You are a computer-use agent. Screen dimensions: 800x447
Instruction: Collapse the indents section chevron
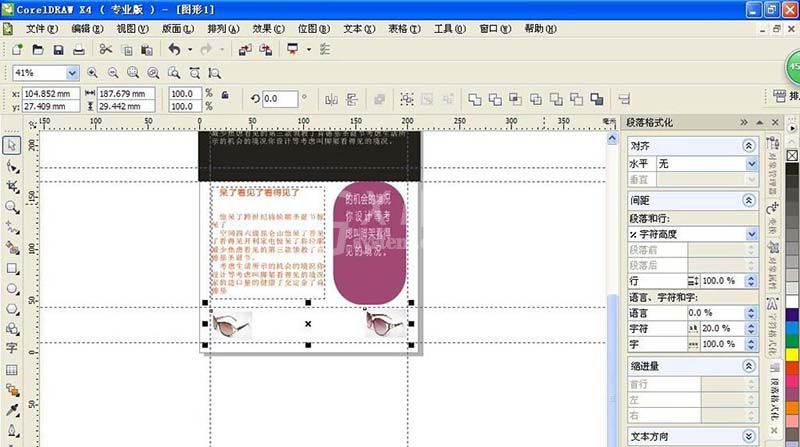tap(748, 366)
